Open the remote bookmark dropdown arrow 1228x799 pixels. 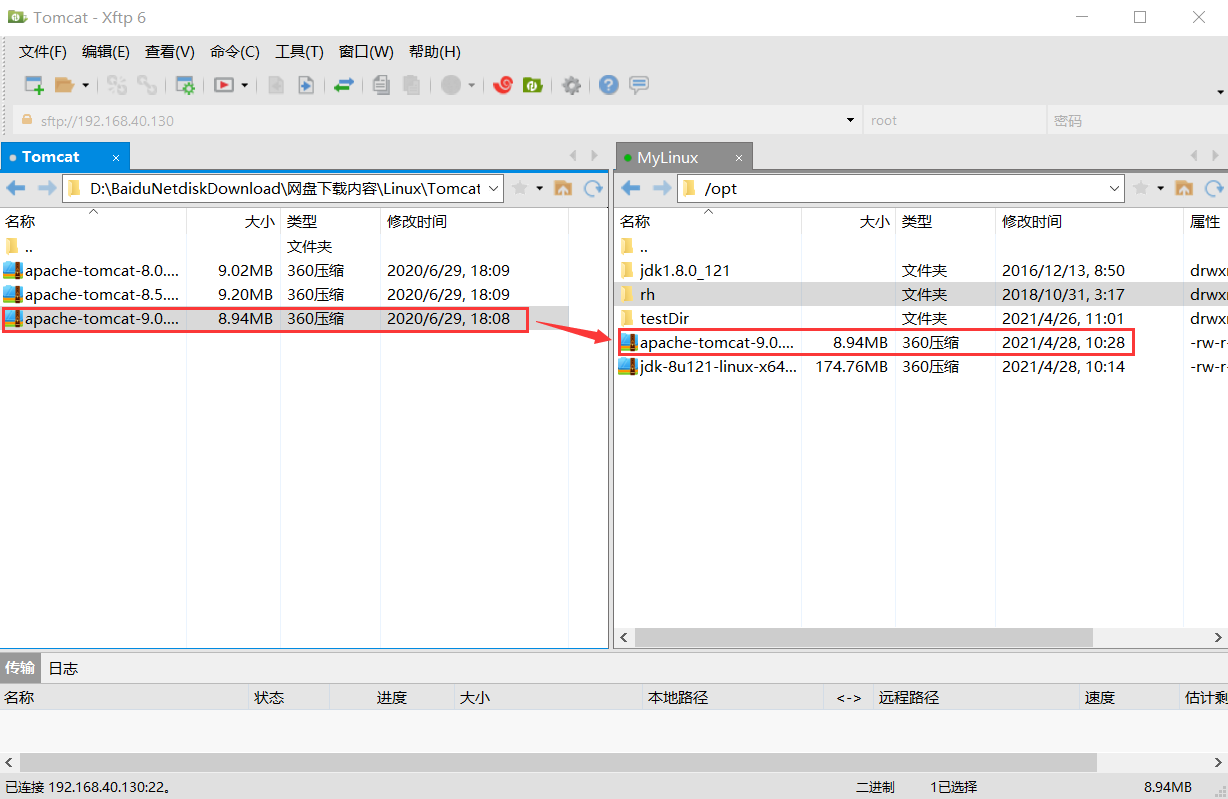pyautogui.click(x=1161, y=188)
